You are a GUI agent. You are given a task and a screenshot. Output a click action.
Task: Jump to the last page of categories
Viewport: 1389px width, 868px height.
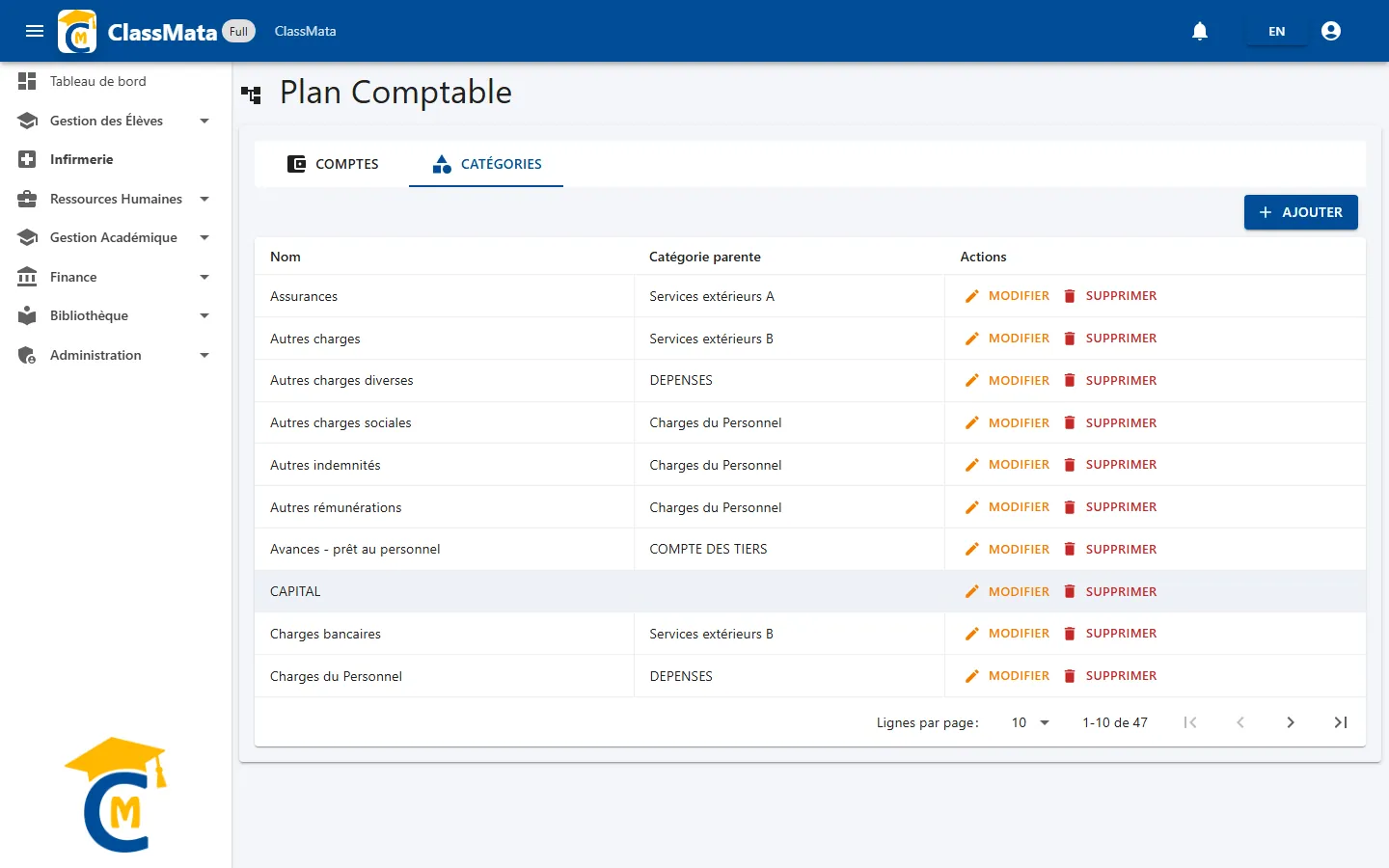point(1341,722)
